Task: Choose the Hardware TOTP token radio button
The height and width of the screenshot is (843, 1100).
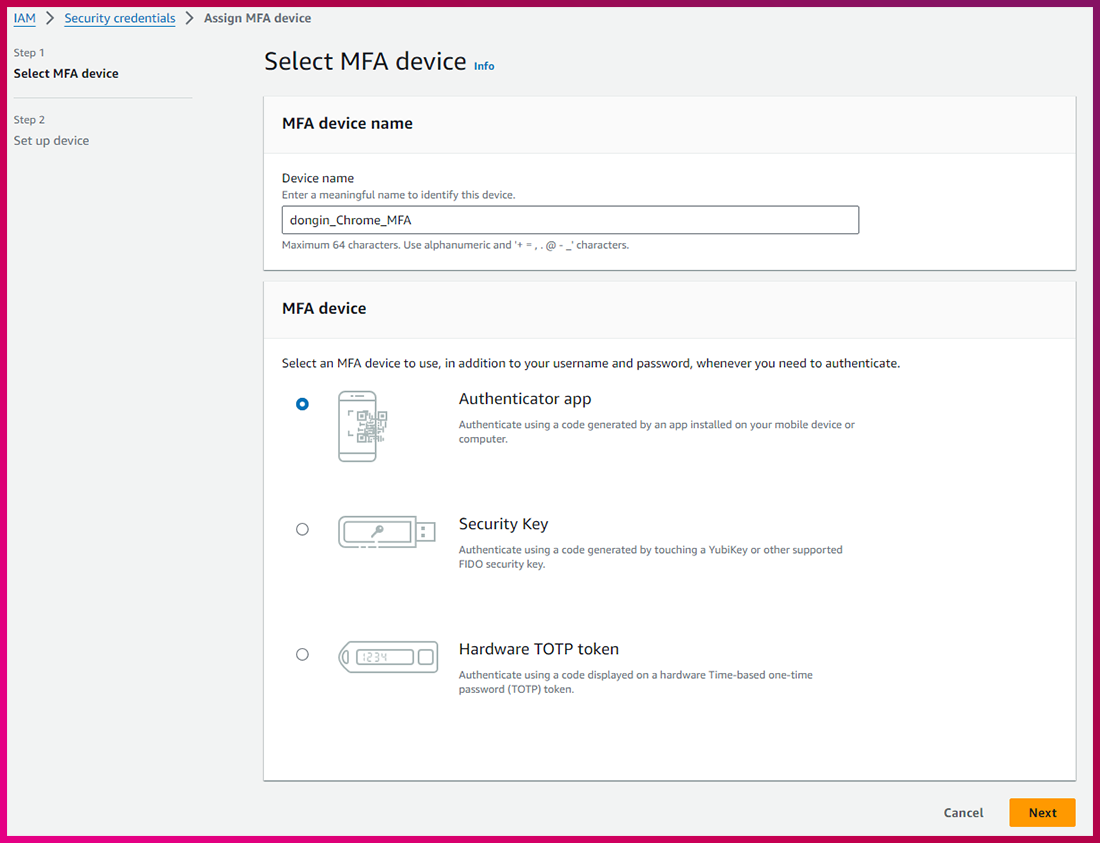Action: (x=302, y=654)
